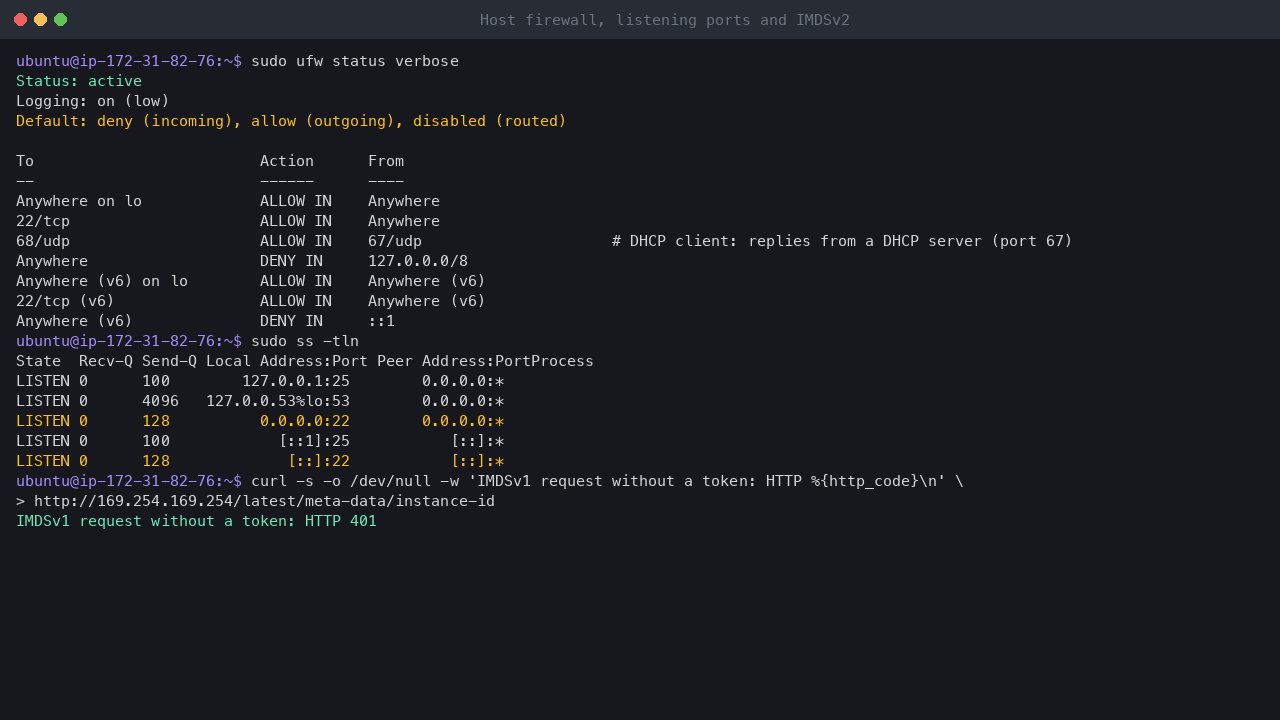The image size is (1280, 720).
Task: Click the window title 'Host firewall, listening ports and IMDSv2'
Action: click(x=665, y=20)
